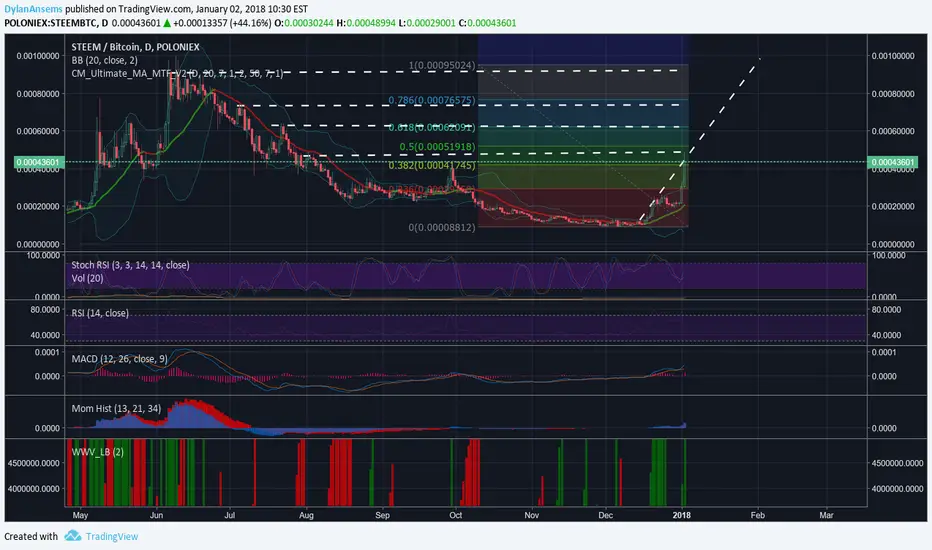This screenshot has width=932, height=550.
Task: Click the May label on time axis
Action: coord(80,515)
